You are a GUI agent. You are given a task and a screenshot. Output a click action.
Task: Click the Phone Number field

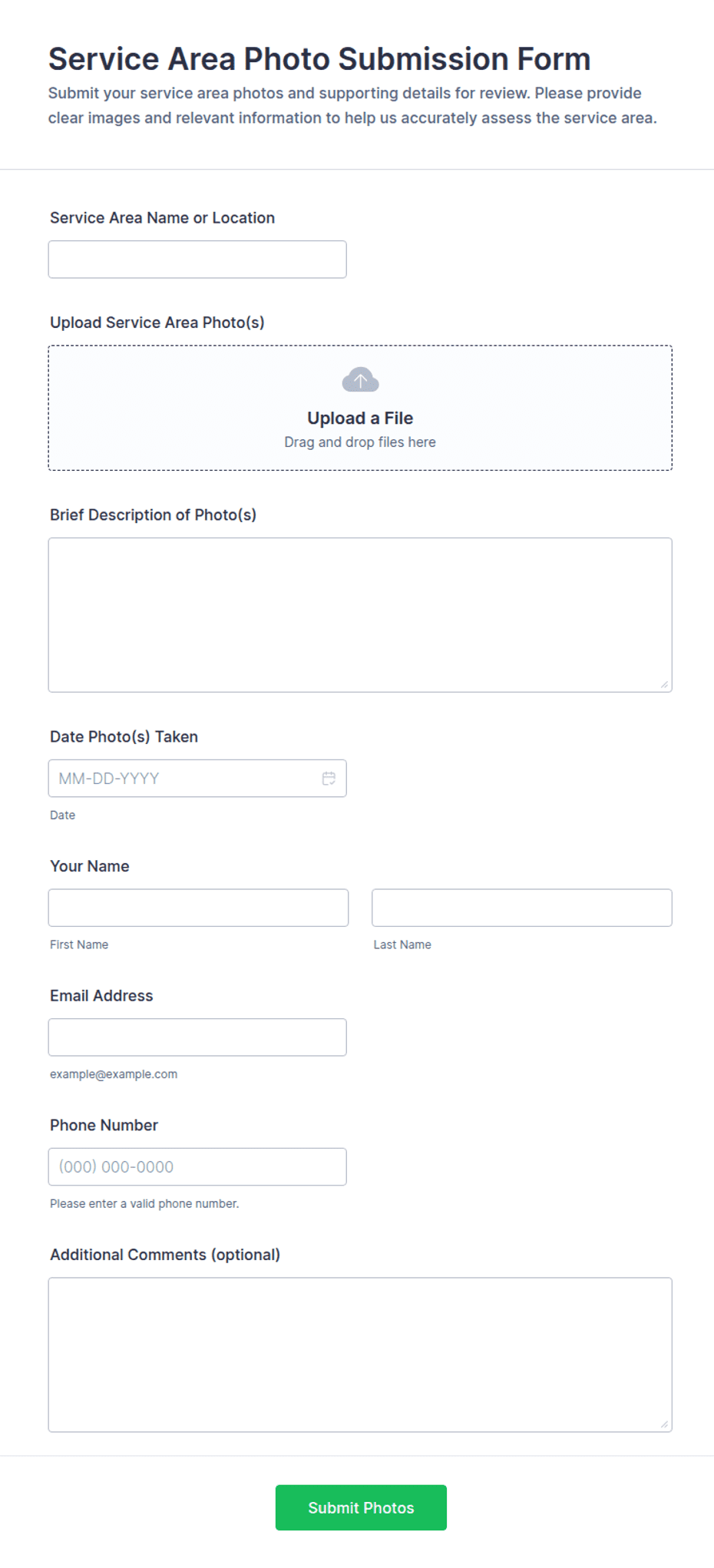[x=197, y=1167]
